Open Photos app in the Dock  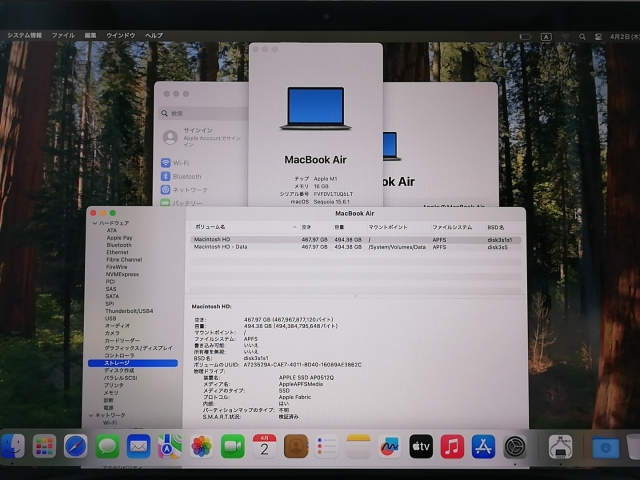(x=201, y=447)
